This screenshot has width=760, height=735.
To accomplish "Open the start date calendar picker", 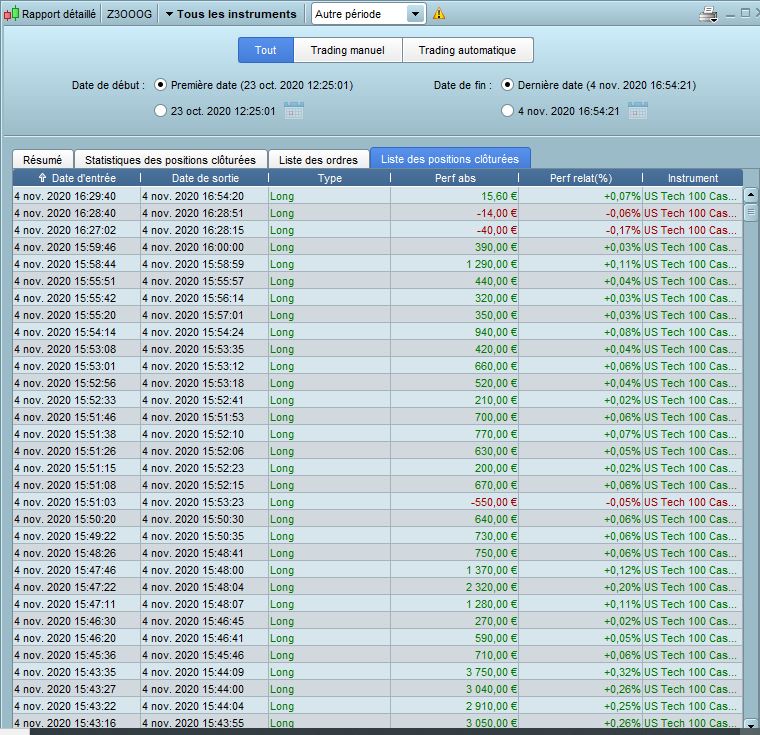I will click(x=294, y=111).
